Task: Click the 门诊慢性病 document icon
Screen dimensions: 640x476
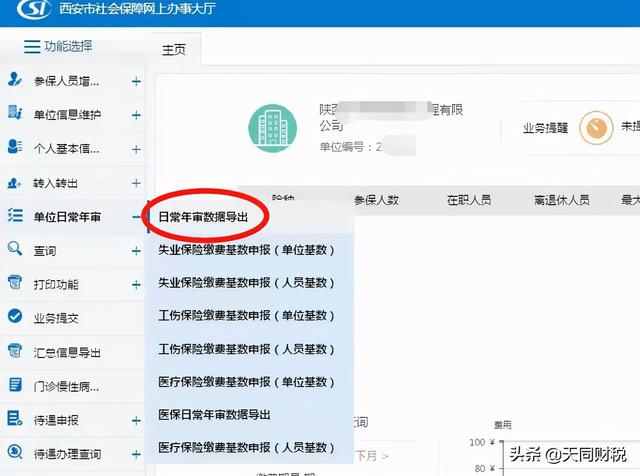Action: (15, 385)
